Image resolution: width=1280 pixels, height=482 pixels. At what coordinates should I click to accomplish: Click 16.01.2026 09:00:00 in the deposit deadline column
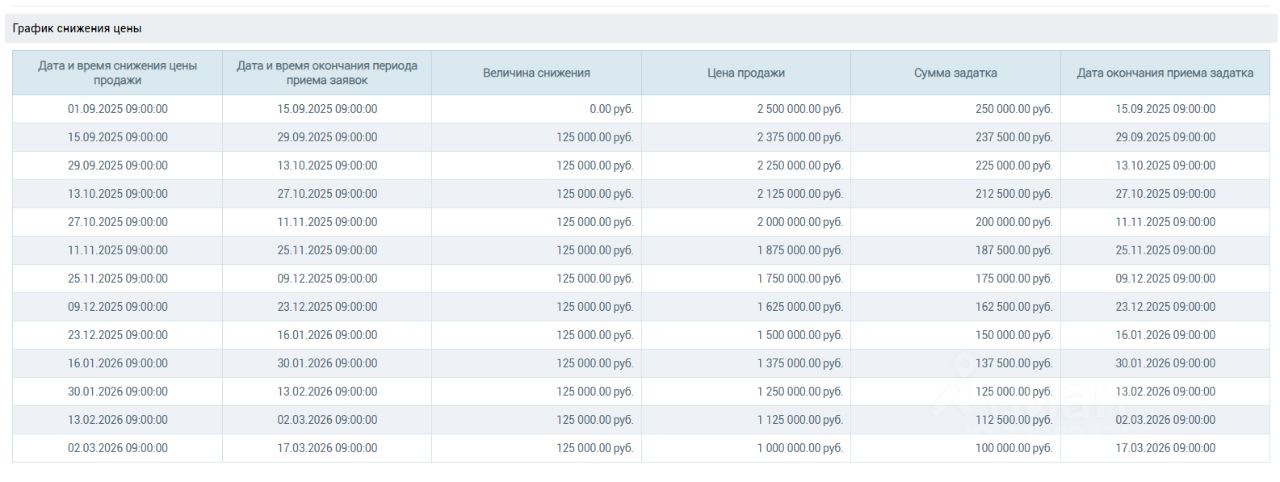pos(1166,335)
